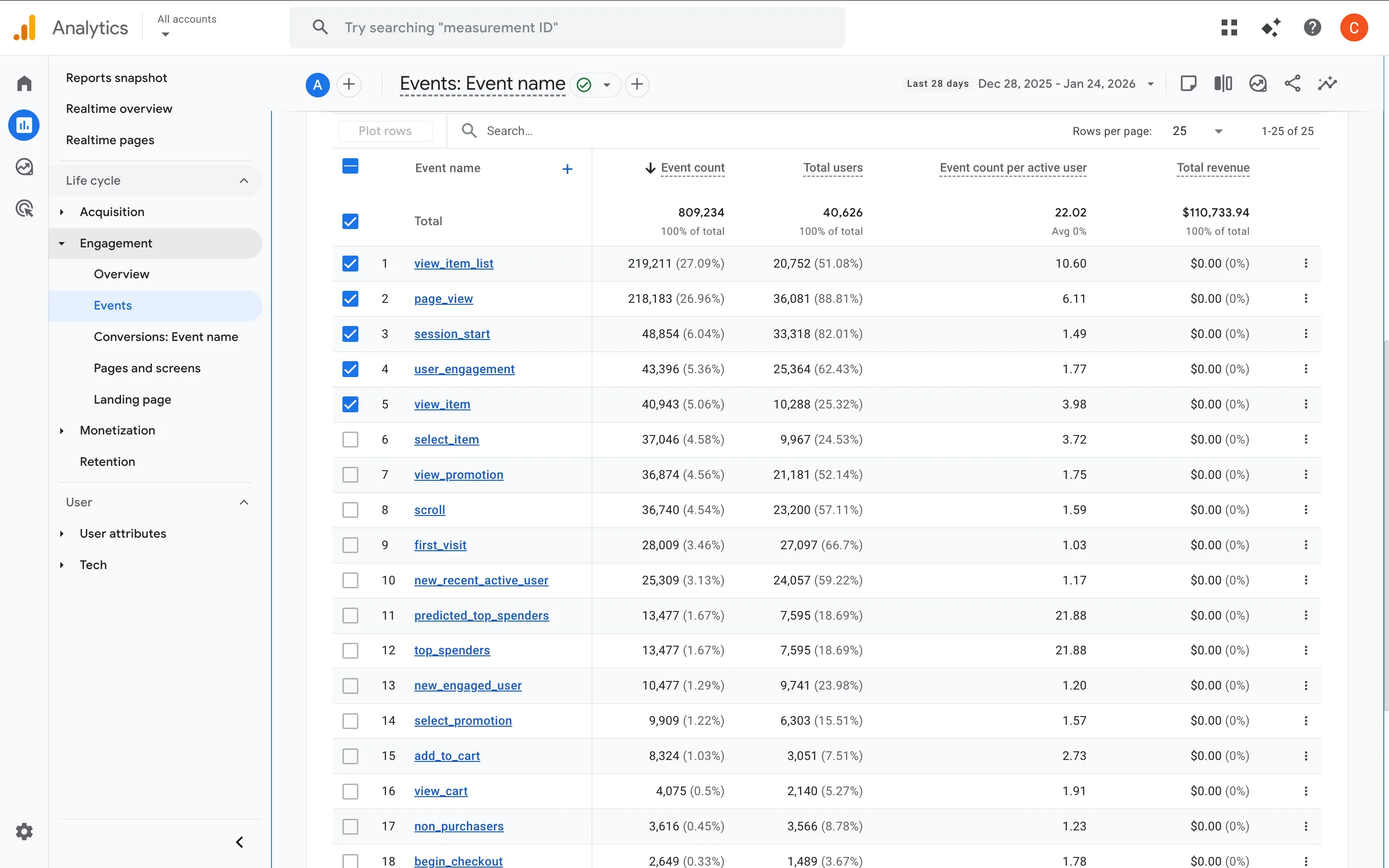The height and width of the screenshot is (868, 1389).
Task: Collapse the Life cycle section
Action: [x=244, y=180]
